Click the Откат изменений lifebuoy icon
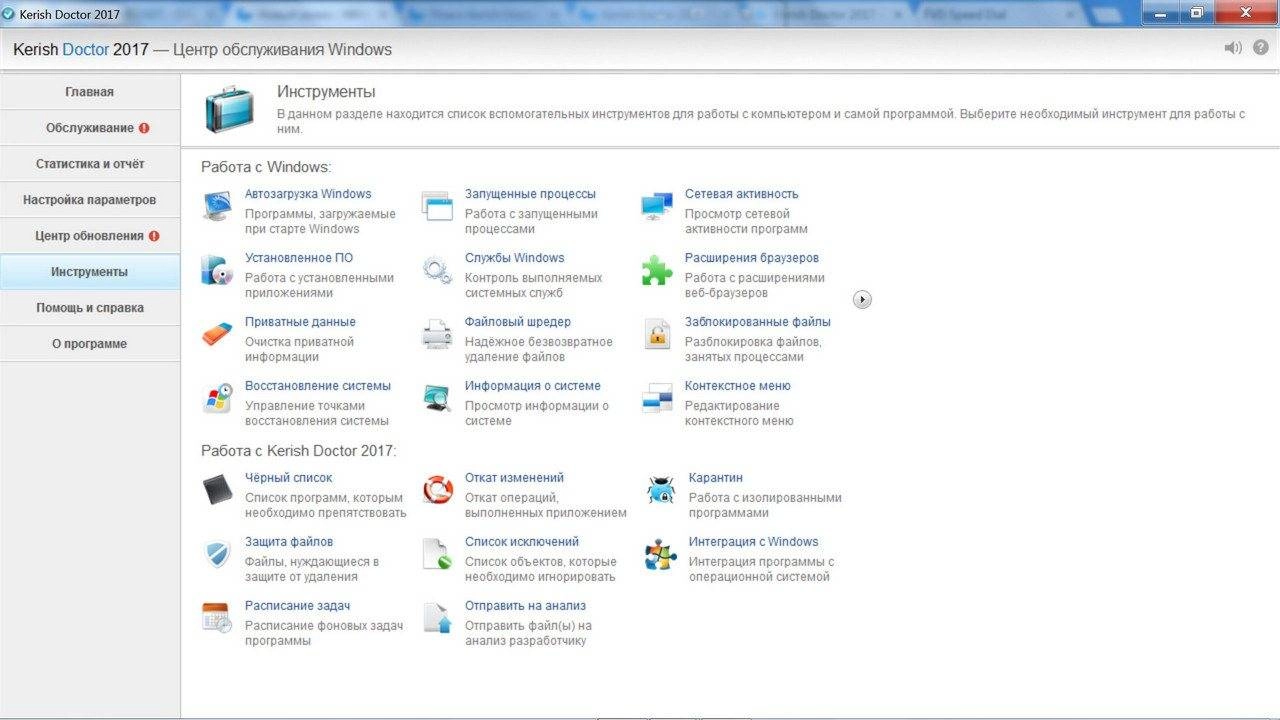The width and height of the screenshot is (1280, 720). click(x=437, y=490)
